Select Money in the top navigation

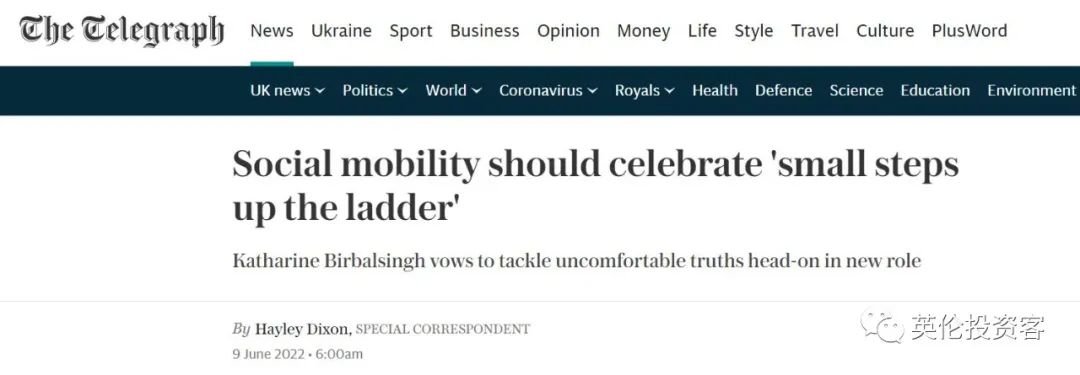(643, 31)
